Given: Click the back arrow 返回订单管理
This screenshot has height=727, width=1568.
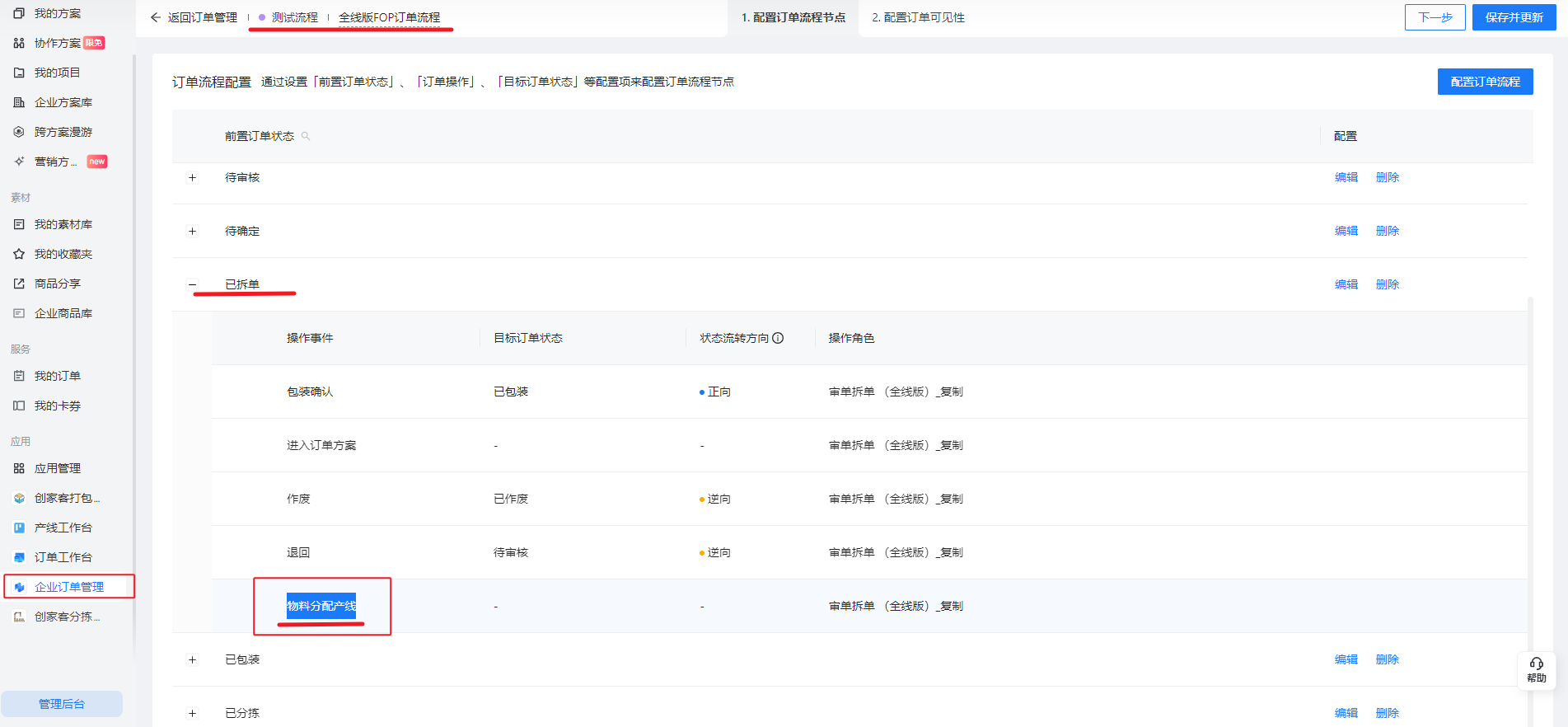Looking at the screenshot, I should point(156,17).
